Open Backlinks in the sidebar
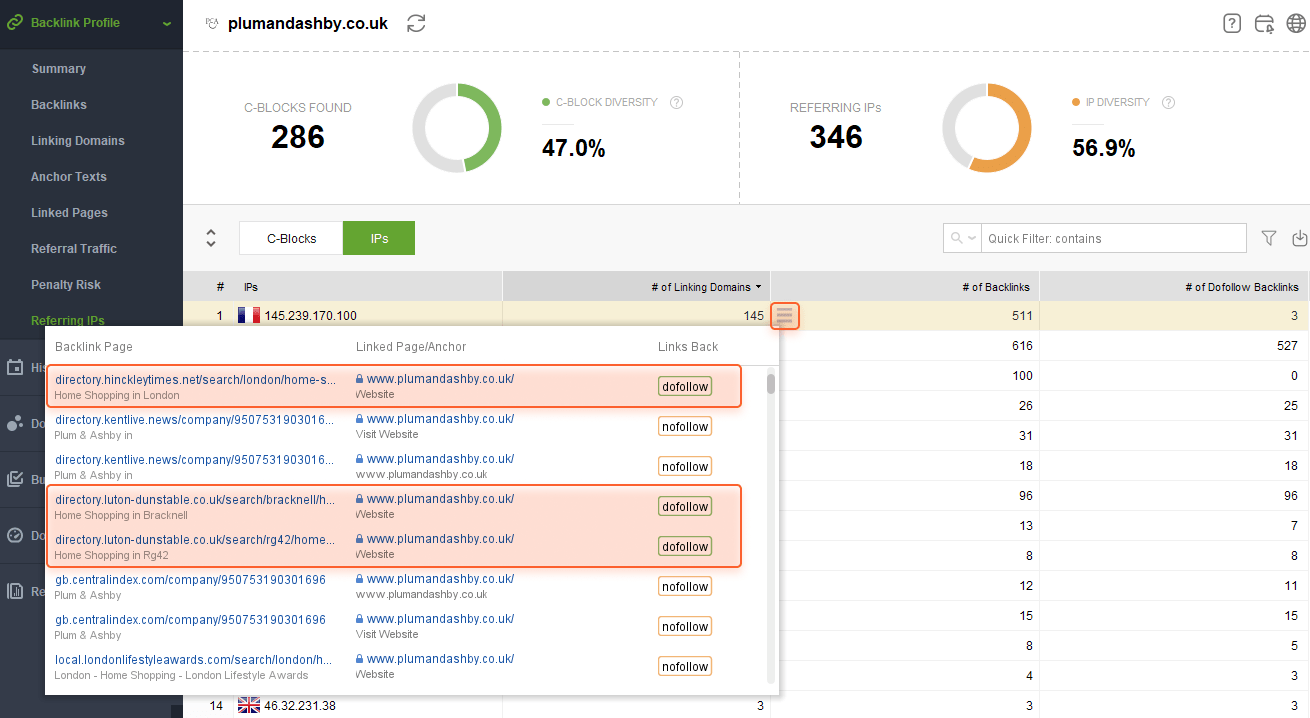 coord(58,105)
